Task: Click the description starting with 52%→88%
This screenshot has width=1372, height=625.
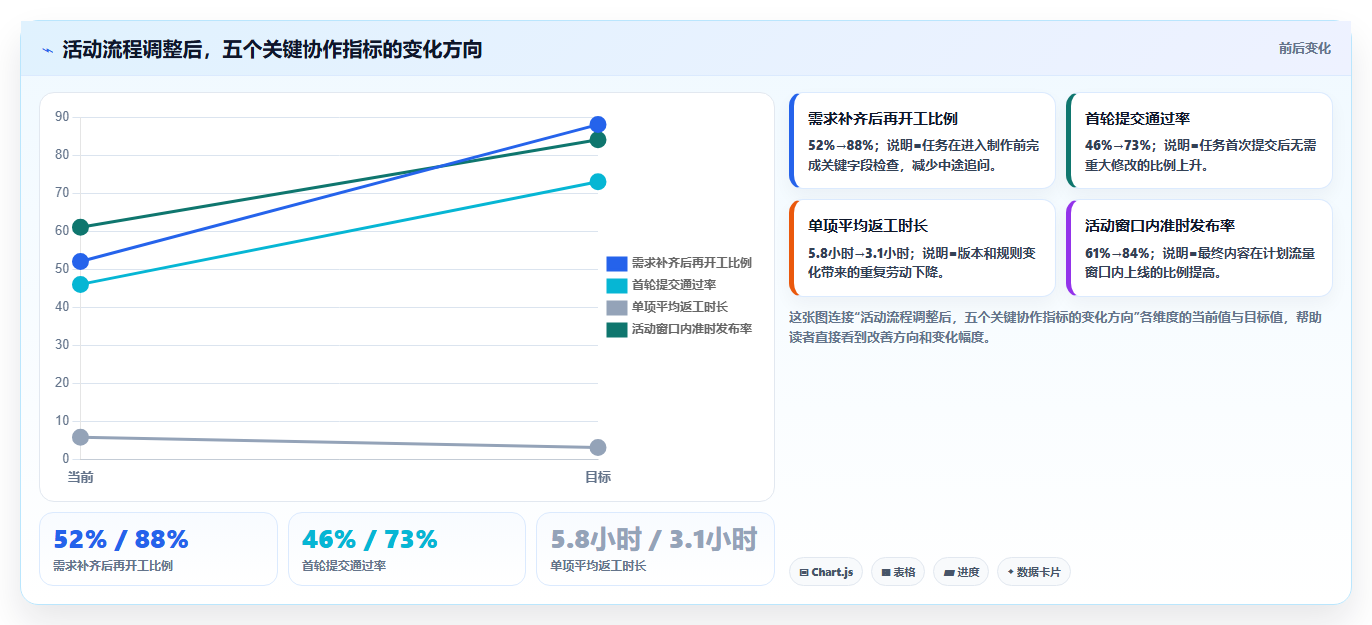Action: click(924, 155)
